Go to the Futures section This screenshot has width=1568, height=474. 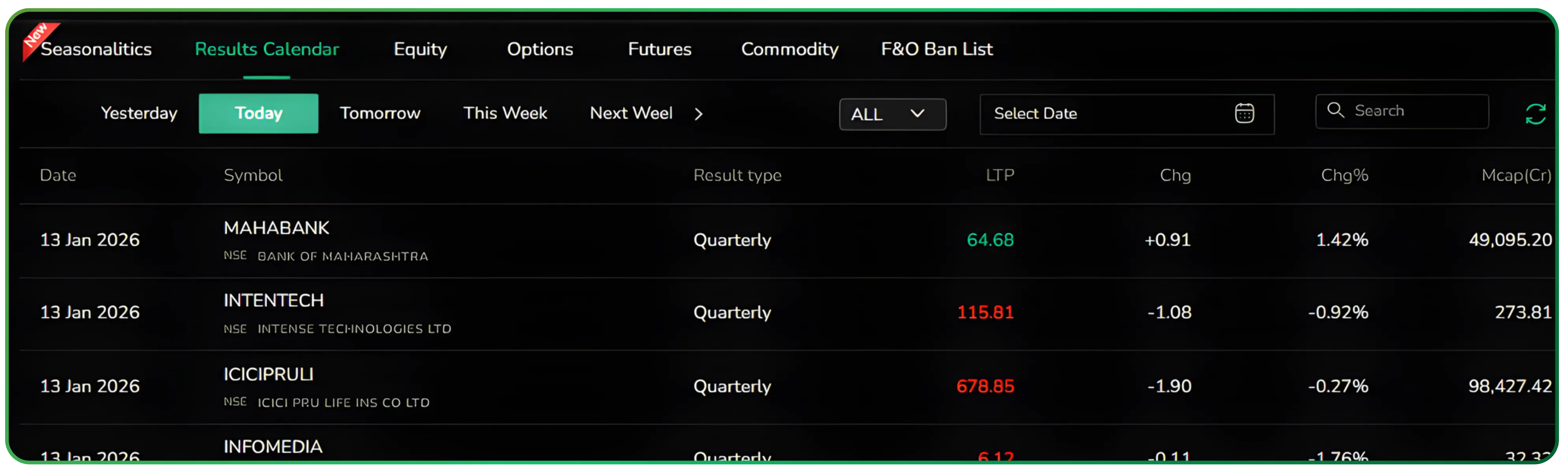pyautogui.click(x=660, y=50)
